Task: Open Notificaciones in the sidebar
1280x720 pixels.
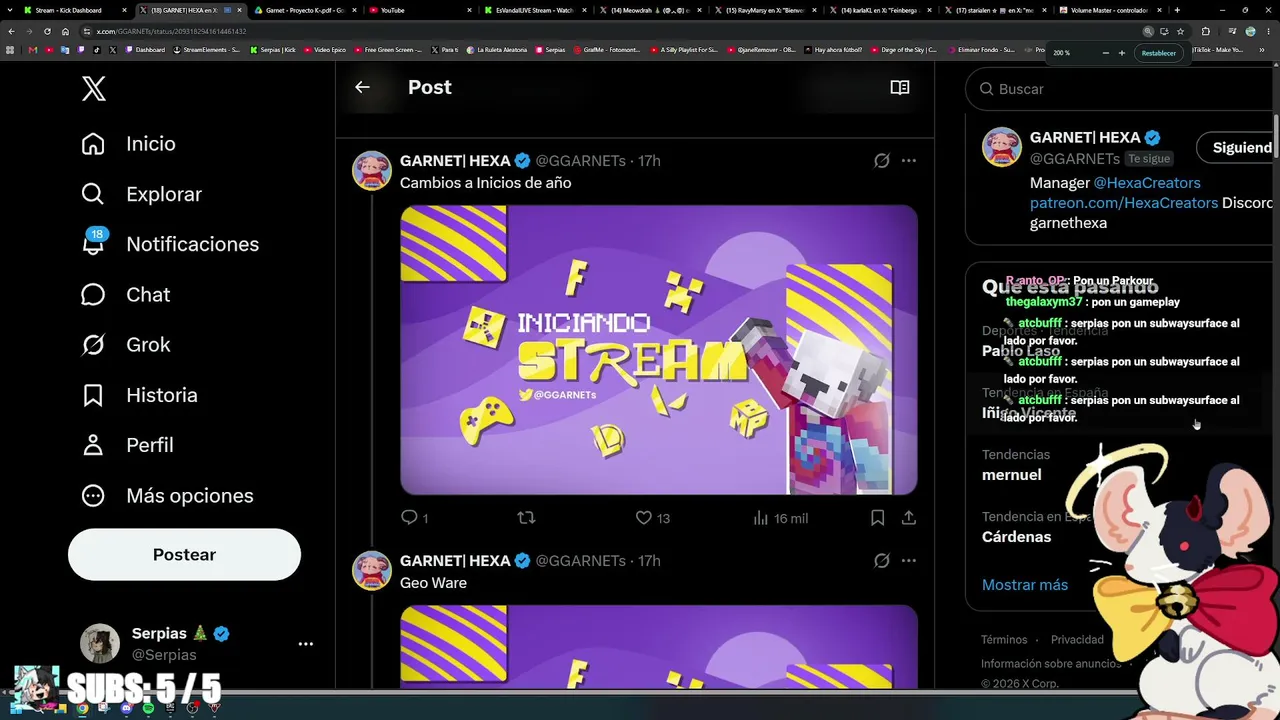Action: (x=169, y=244)
